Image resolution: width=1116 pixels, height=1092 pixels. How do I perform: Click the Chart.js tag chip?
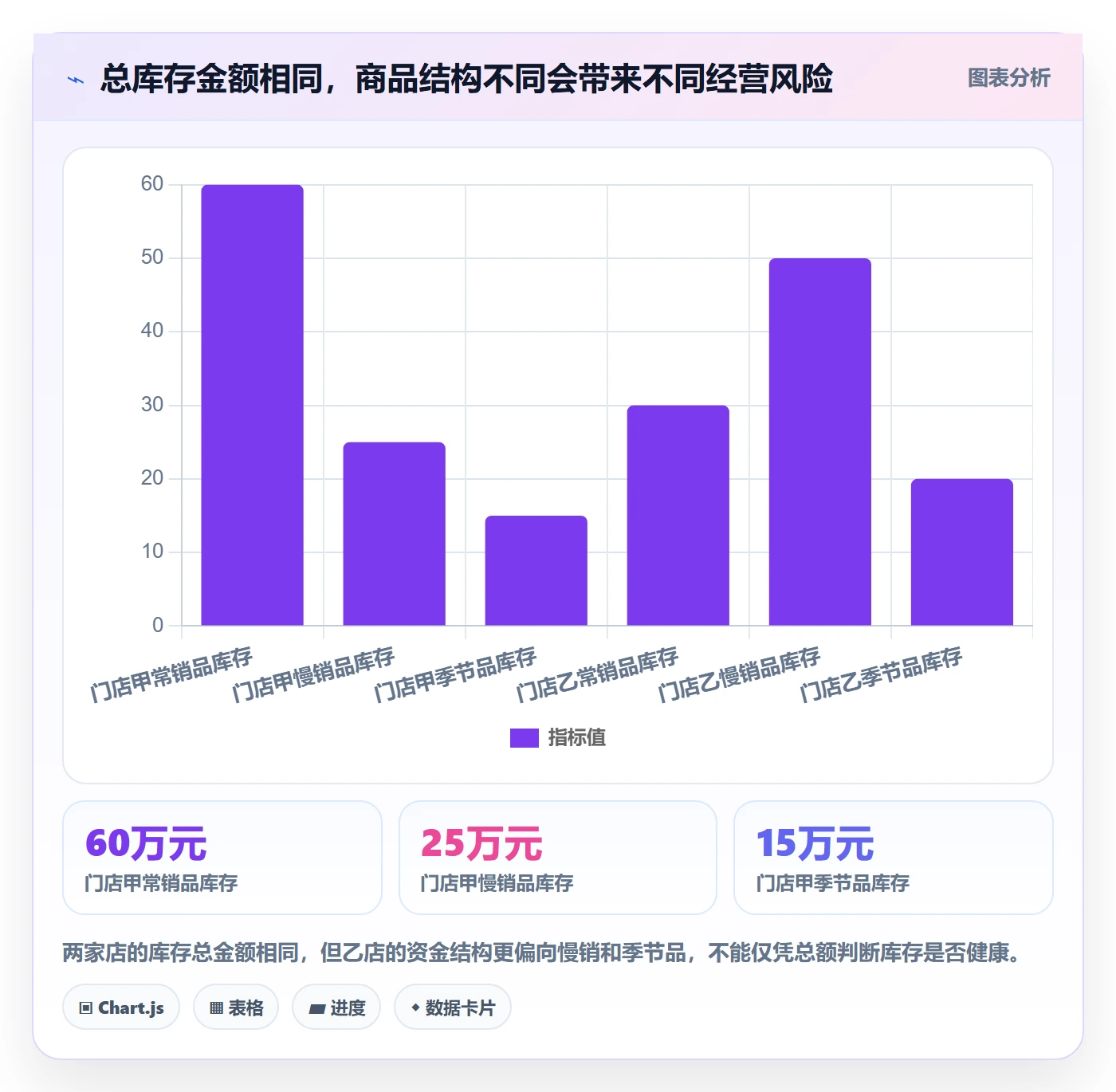(121, 1008)
